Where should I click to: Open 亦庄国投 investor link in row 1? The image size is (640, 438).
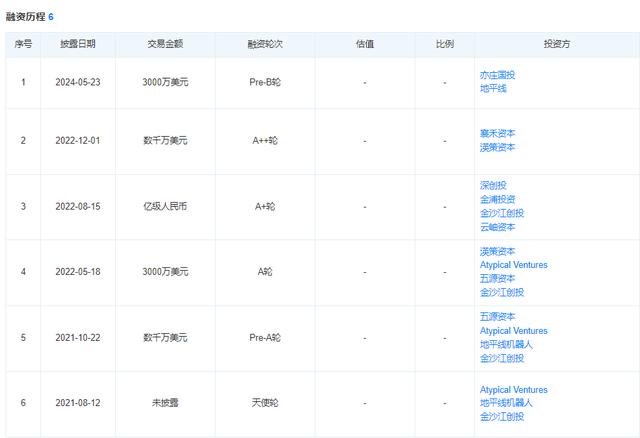(497, 75)
